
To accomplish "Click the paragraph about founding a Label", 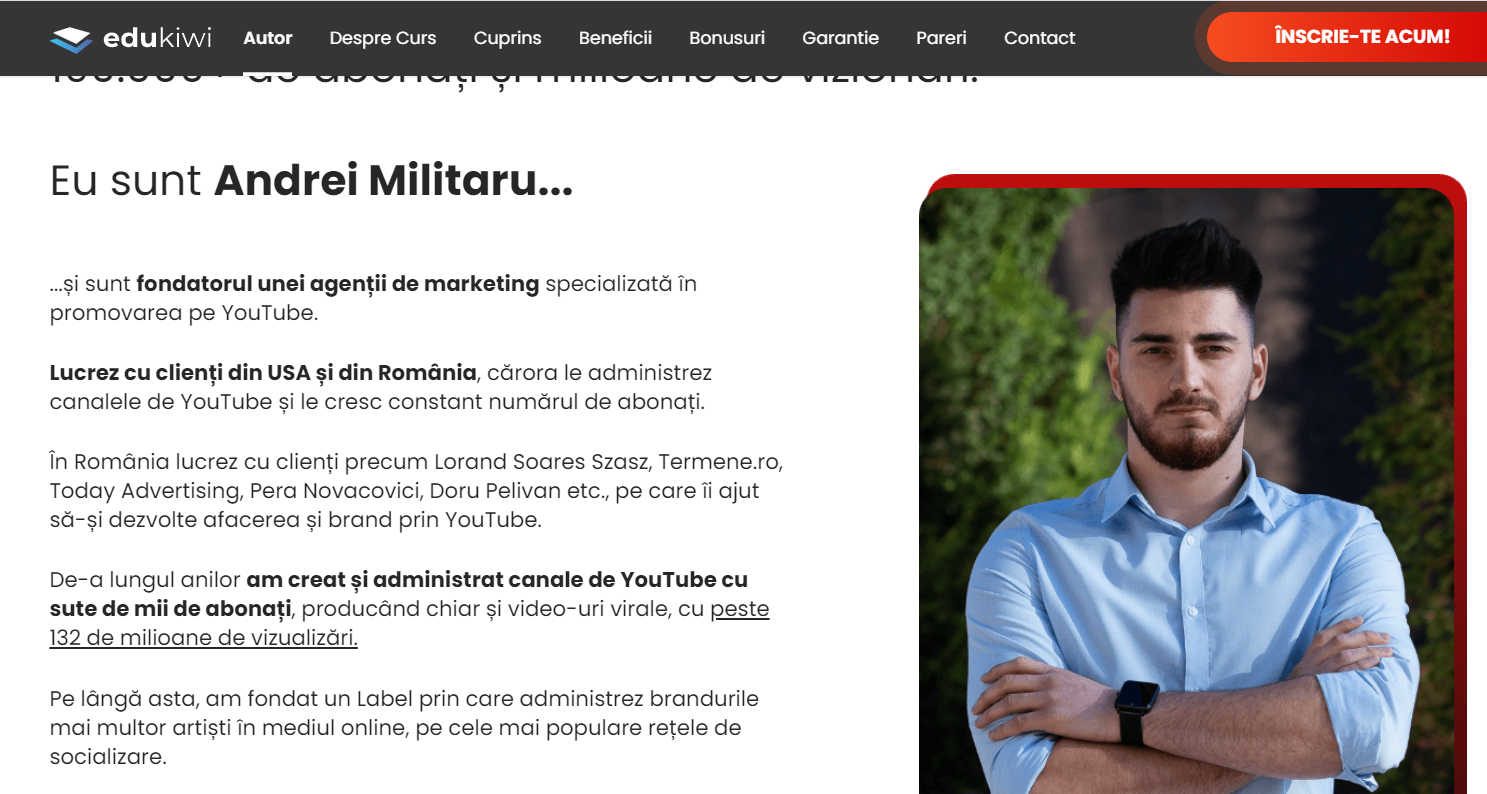I will tap(404, 728).
